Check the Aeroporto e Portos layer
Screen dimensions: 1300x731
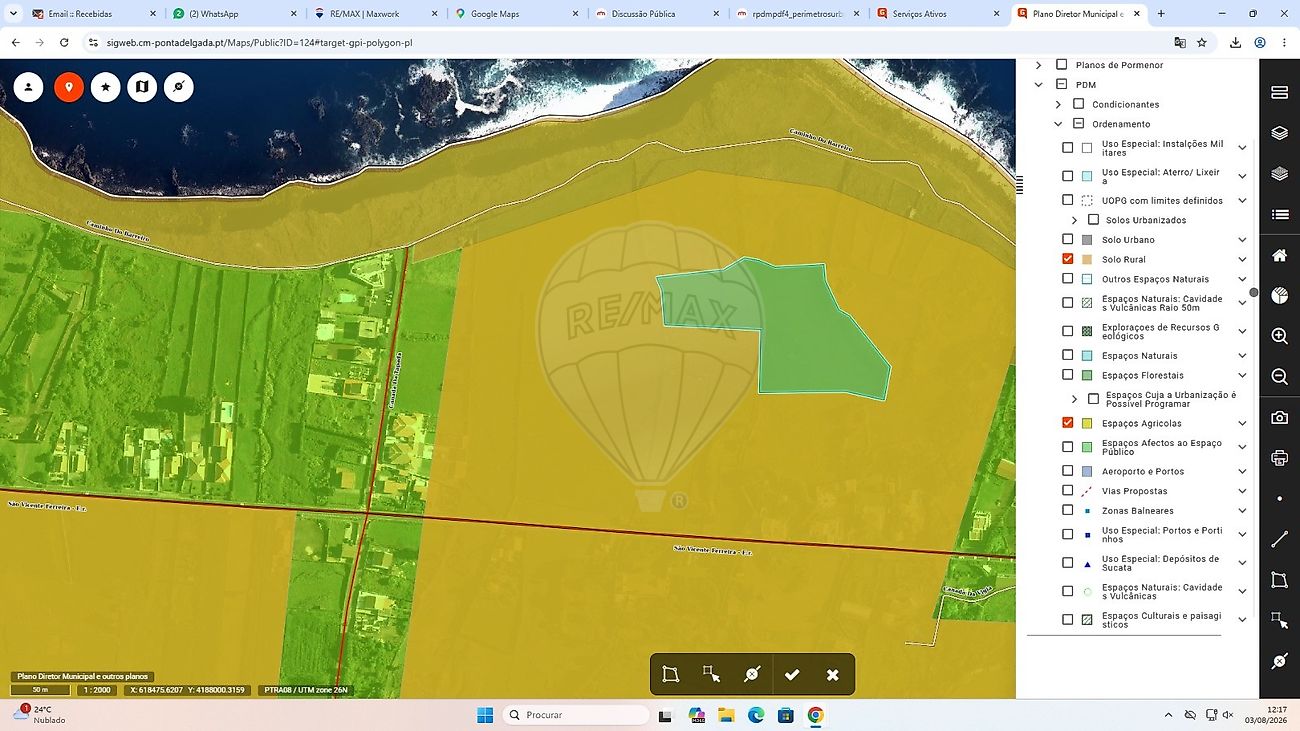tap(1068, 471)
